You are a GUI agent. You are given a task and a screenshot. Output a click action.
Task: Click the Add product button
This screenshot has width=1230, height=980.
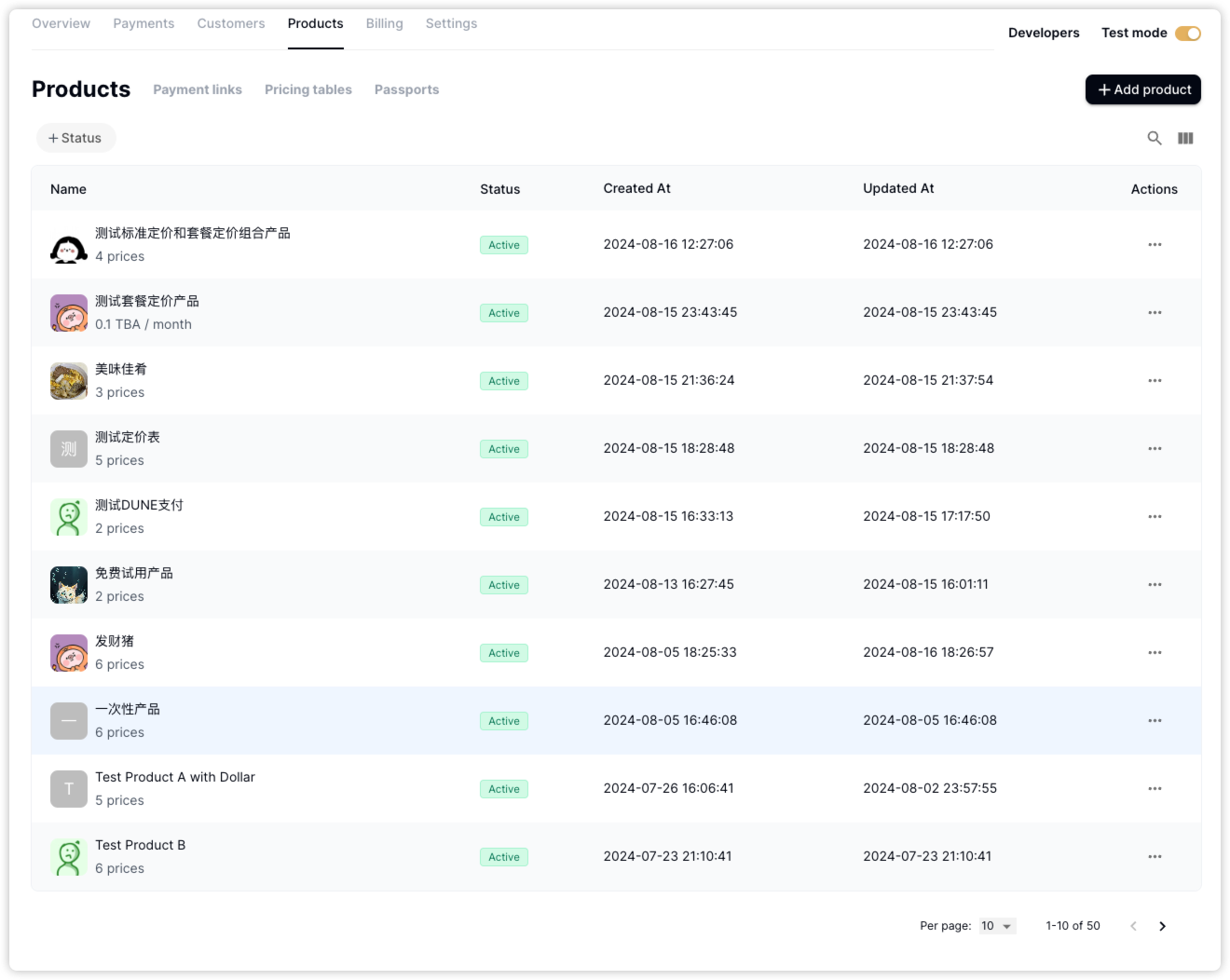[1142, 89]
